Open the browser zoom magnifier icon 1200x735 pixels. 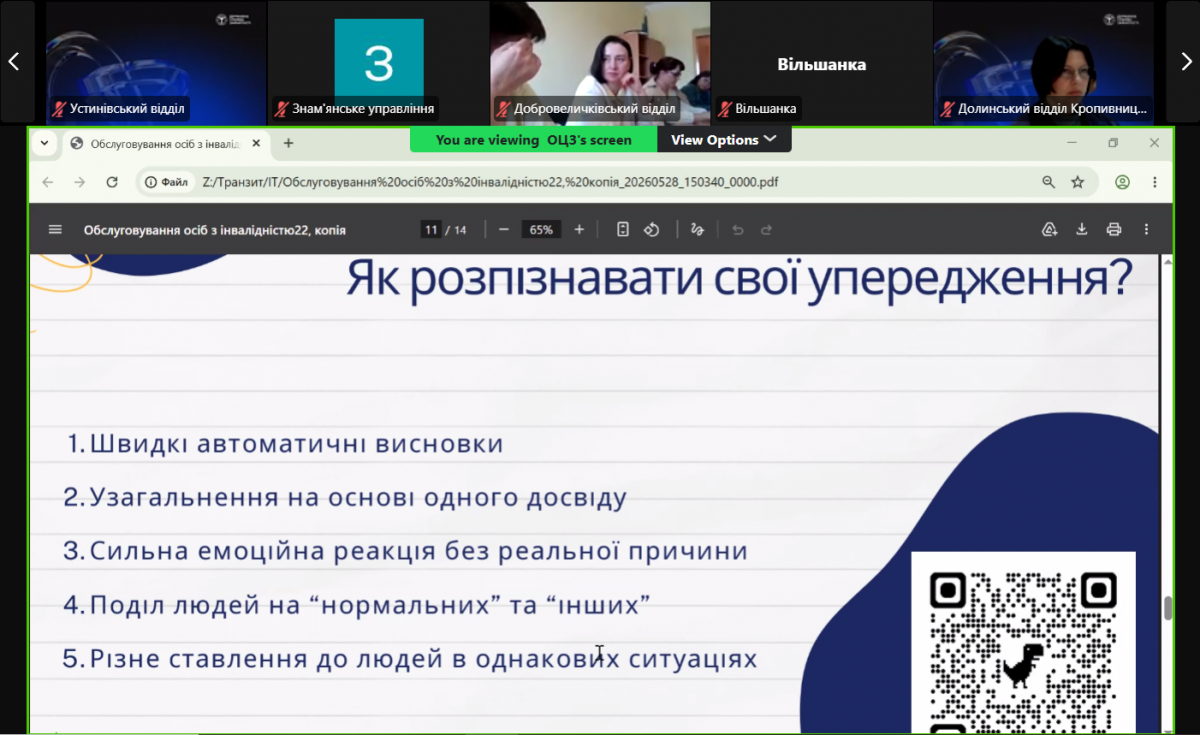(x=1049, y=182)
